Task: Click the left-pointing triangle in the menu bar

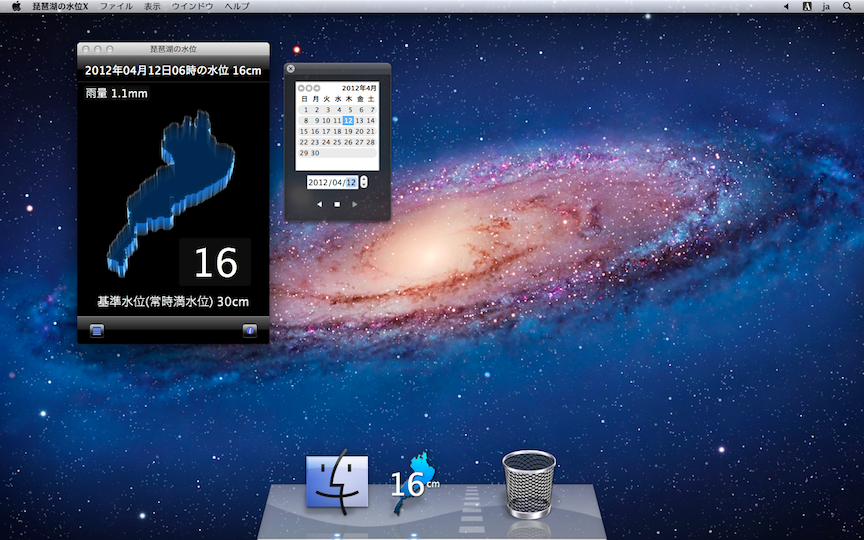Action: 786,7
